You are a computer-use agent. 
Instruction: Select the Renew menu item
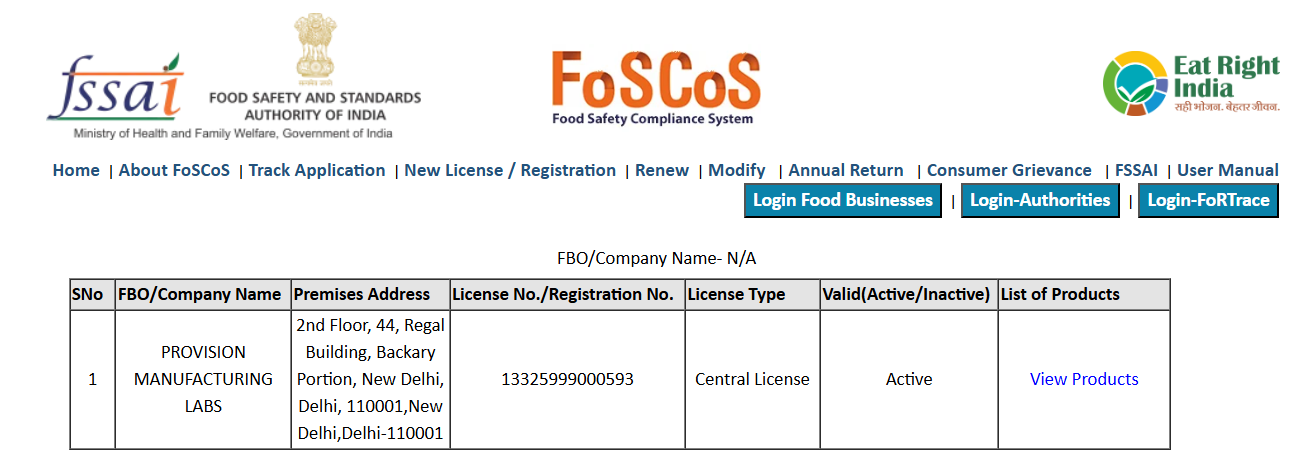tap(662, 170)
